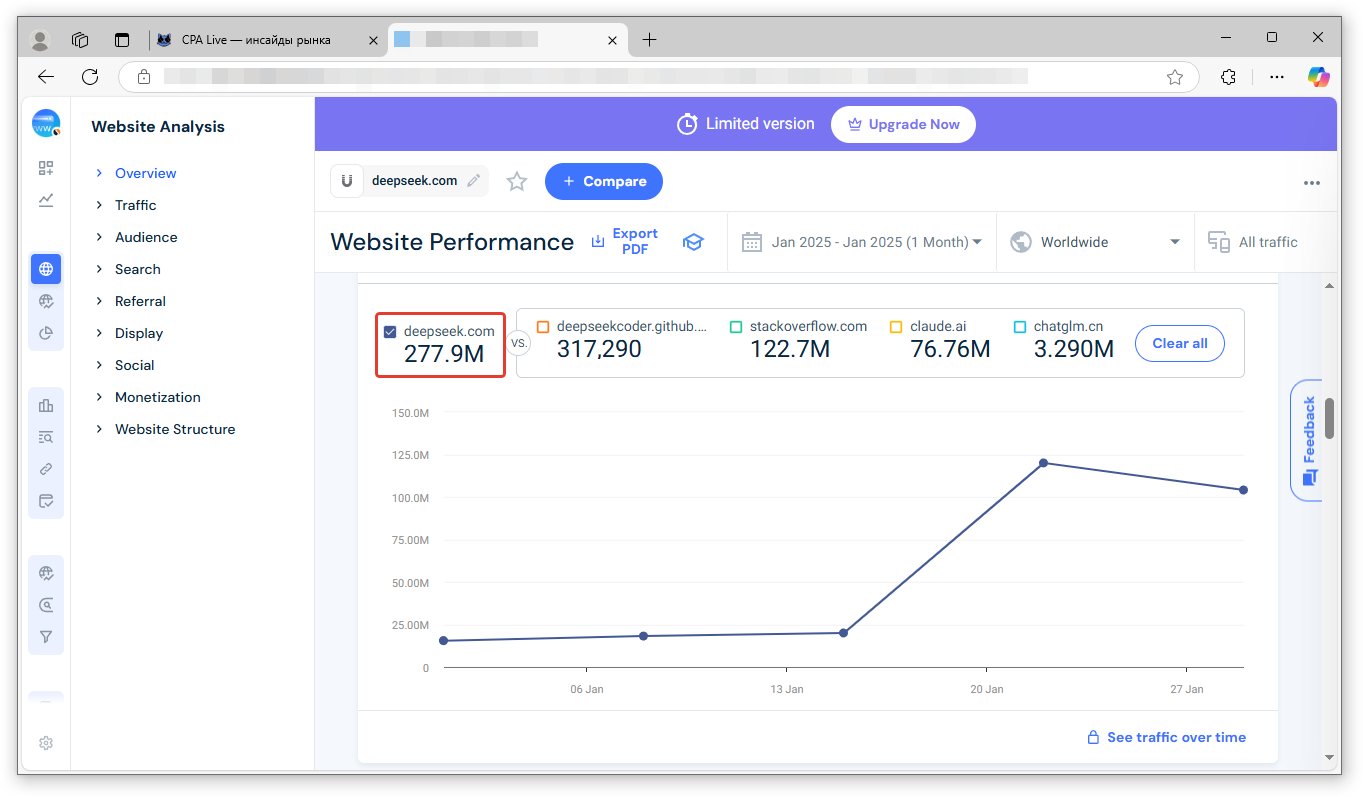Click the 20 Jan peak data point
Viewport: 1363px width, 797px height.
pyautogui.click(x=1043, y=463)
